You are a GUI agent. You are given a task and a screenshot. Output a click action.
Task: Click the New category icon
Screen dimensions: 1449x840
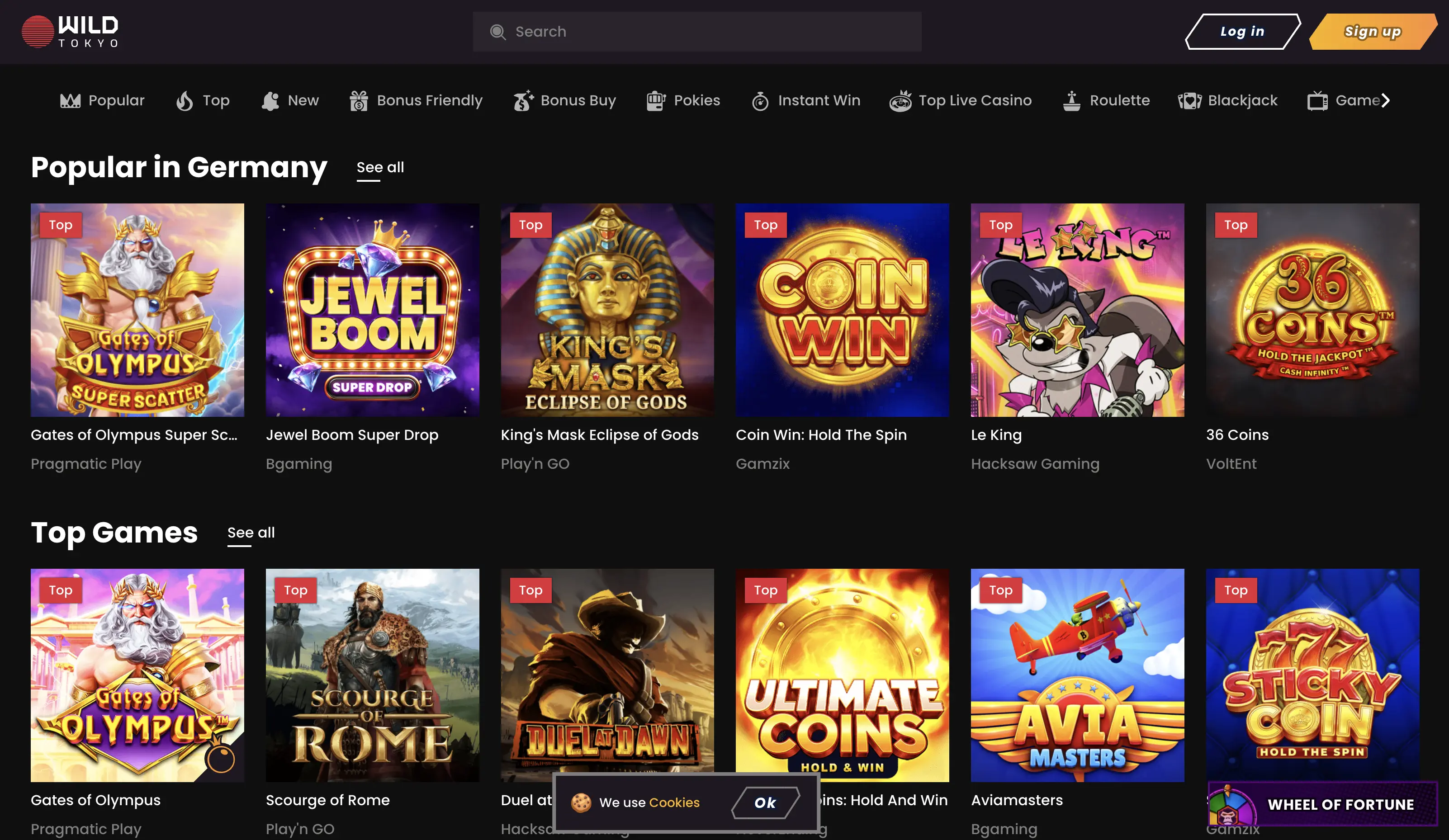[270, 101]
